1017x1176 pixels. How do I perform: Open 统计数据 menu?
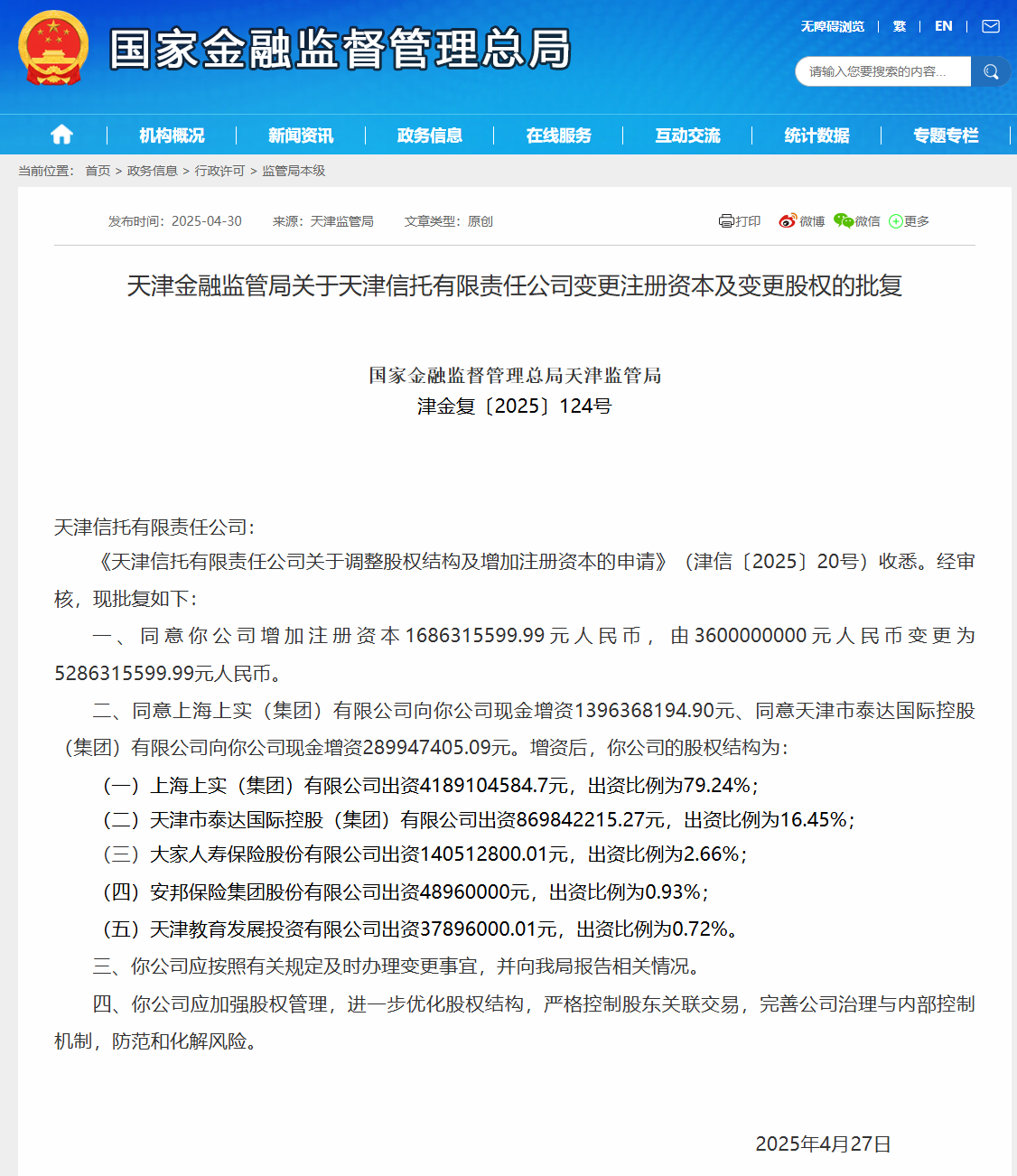[x=817, y=135]
